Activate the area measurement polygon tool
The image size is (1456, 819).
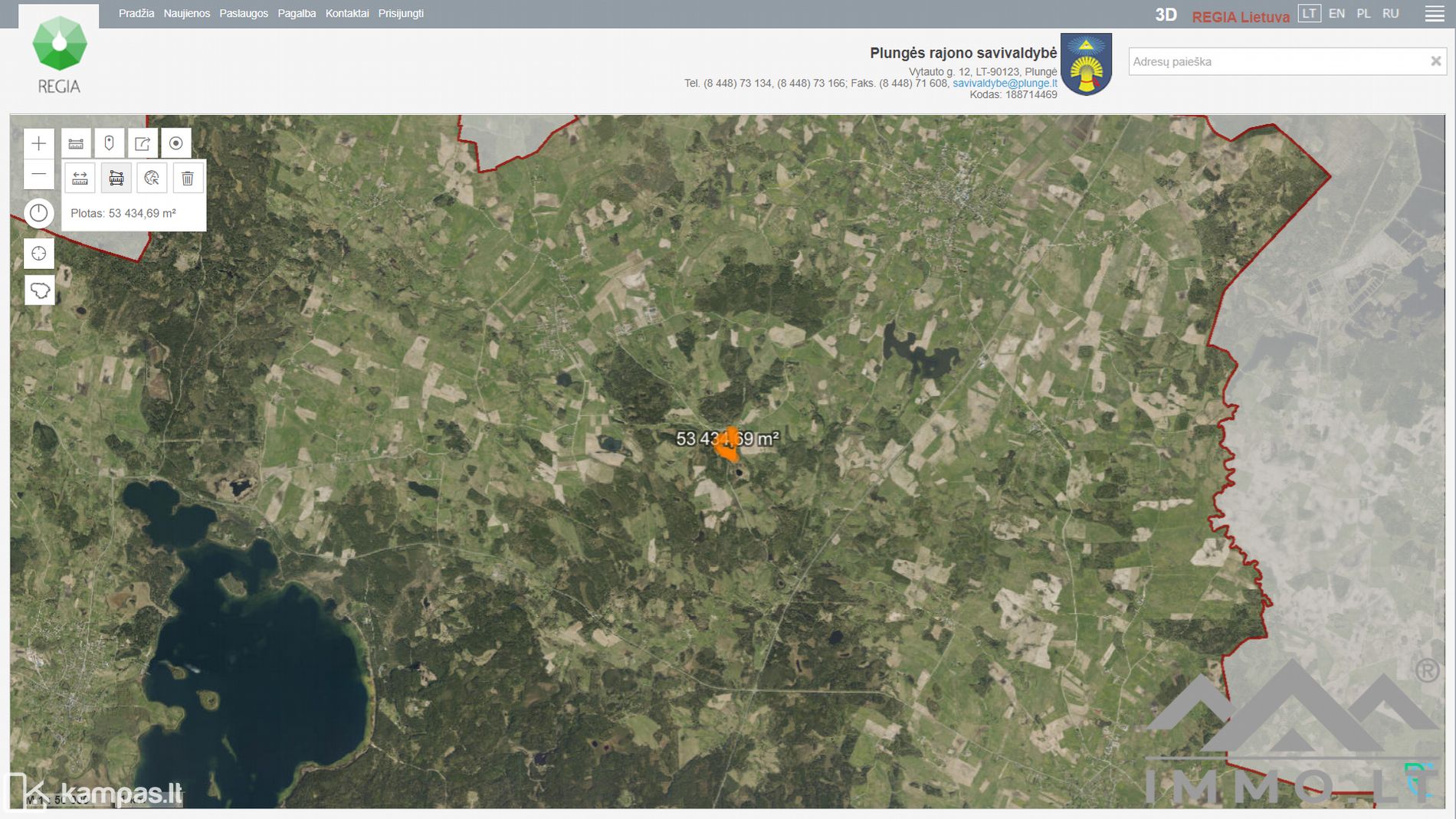(x=116, y=179)
